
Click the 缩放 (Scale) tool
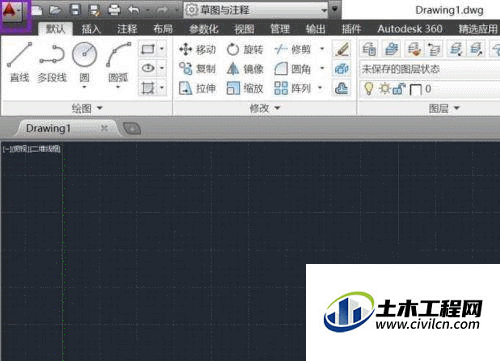(245, 88)
